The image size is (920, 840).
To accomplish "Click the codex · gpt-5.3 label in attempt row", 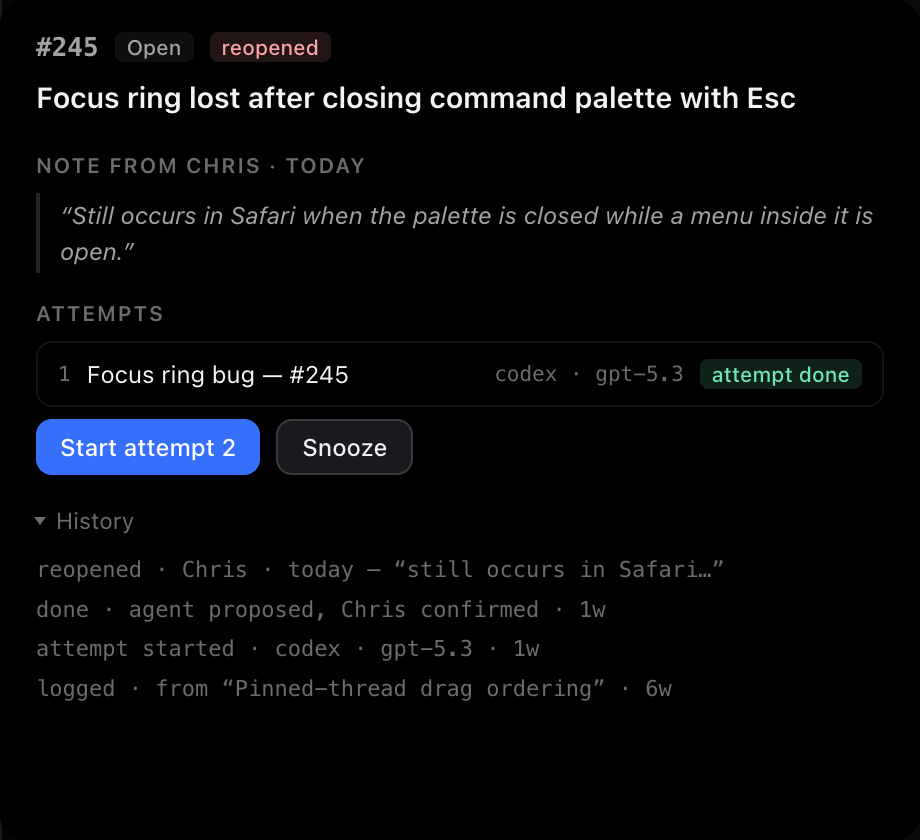I will [589, 374].
